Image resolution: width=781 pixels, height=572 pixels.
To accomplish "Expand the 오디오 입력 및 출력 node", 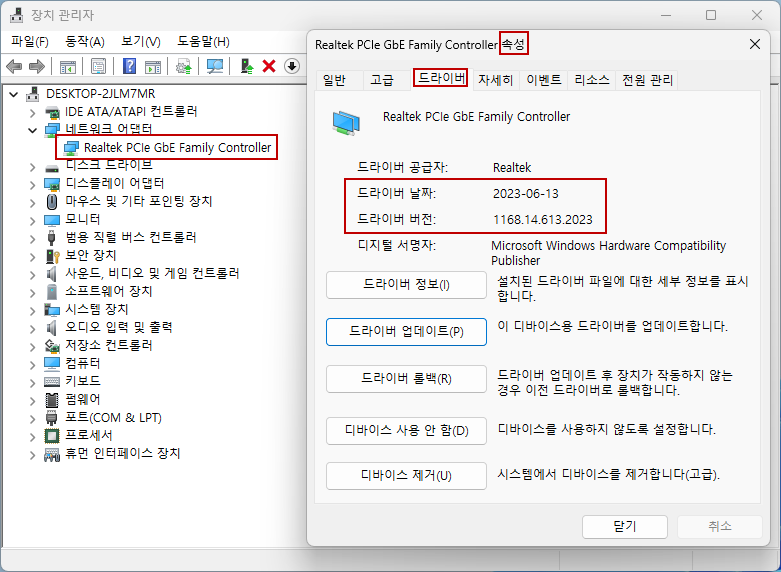I will (x=33, y=328).
